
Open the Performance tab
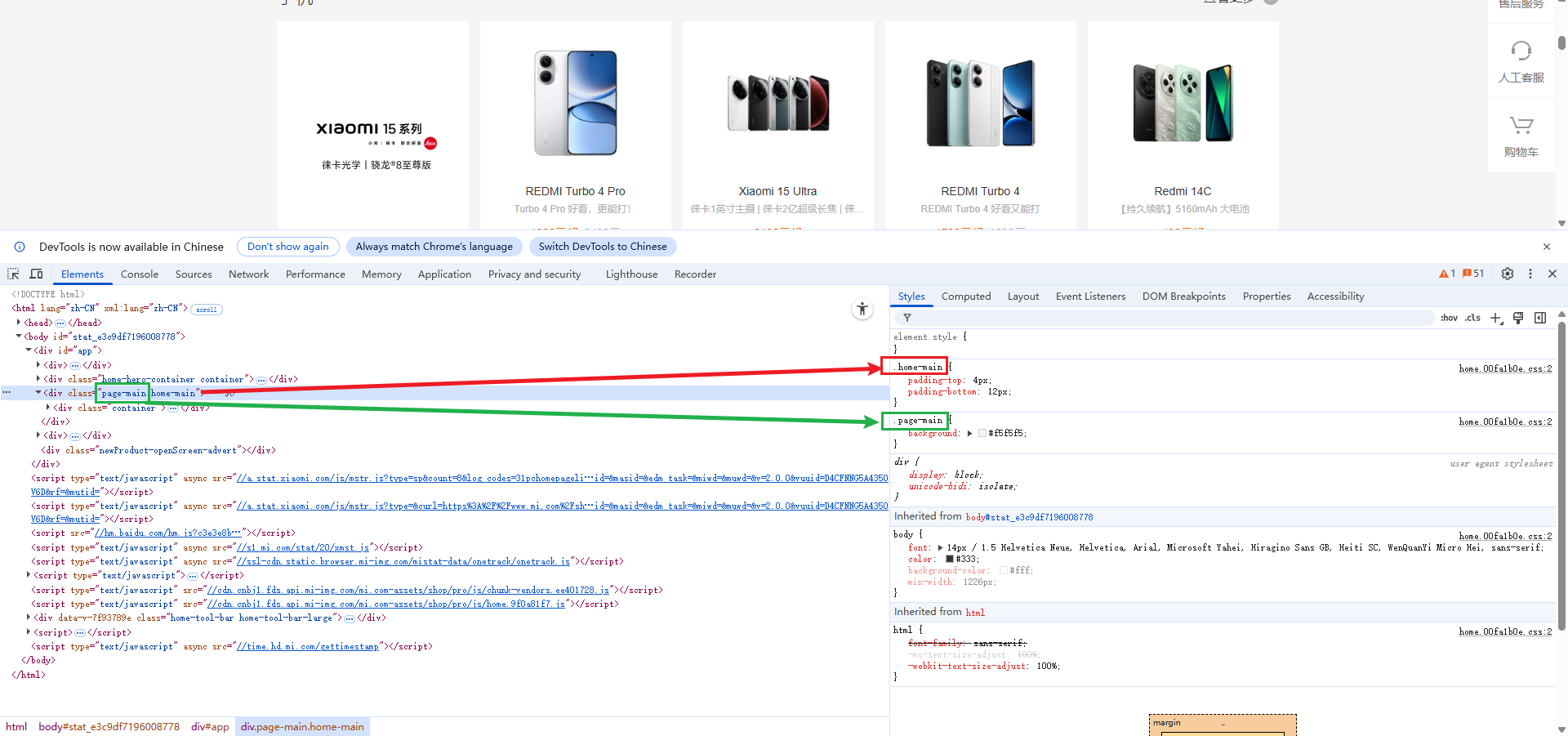pos(315,274)
